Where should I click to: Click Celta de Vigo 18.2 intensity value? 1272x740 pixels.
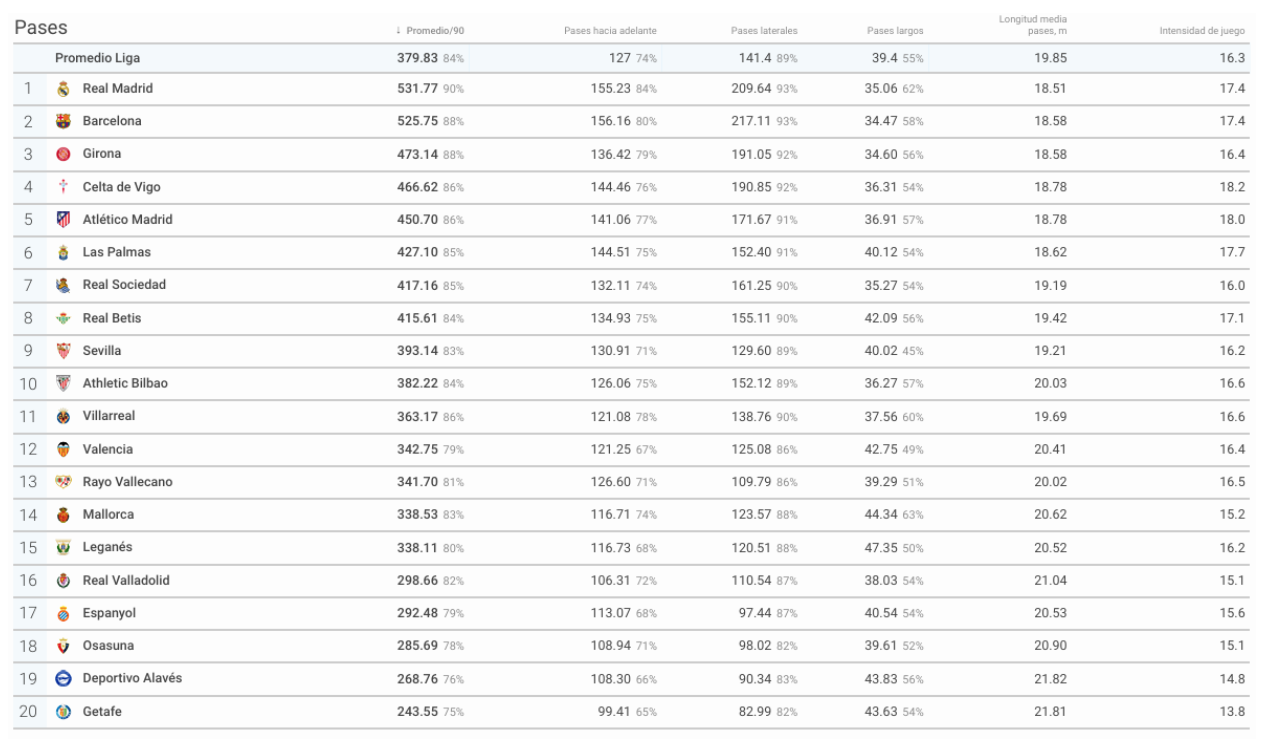(1233, 187)
